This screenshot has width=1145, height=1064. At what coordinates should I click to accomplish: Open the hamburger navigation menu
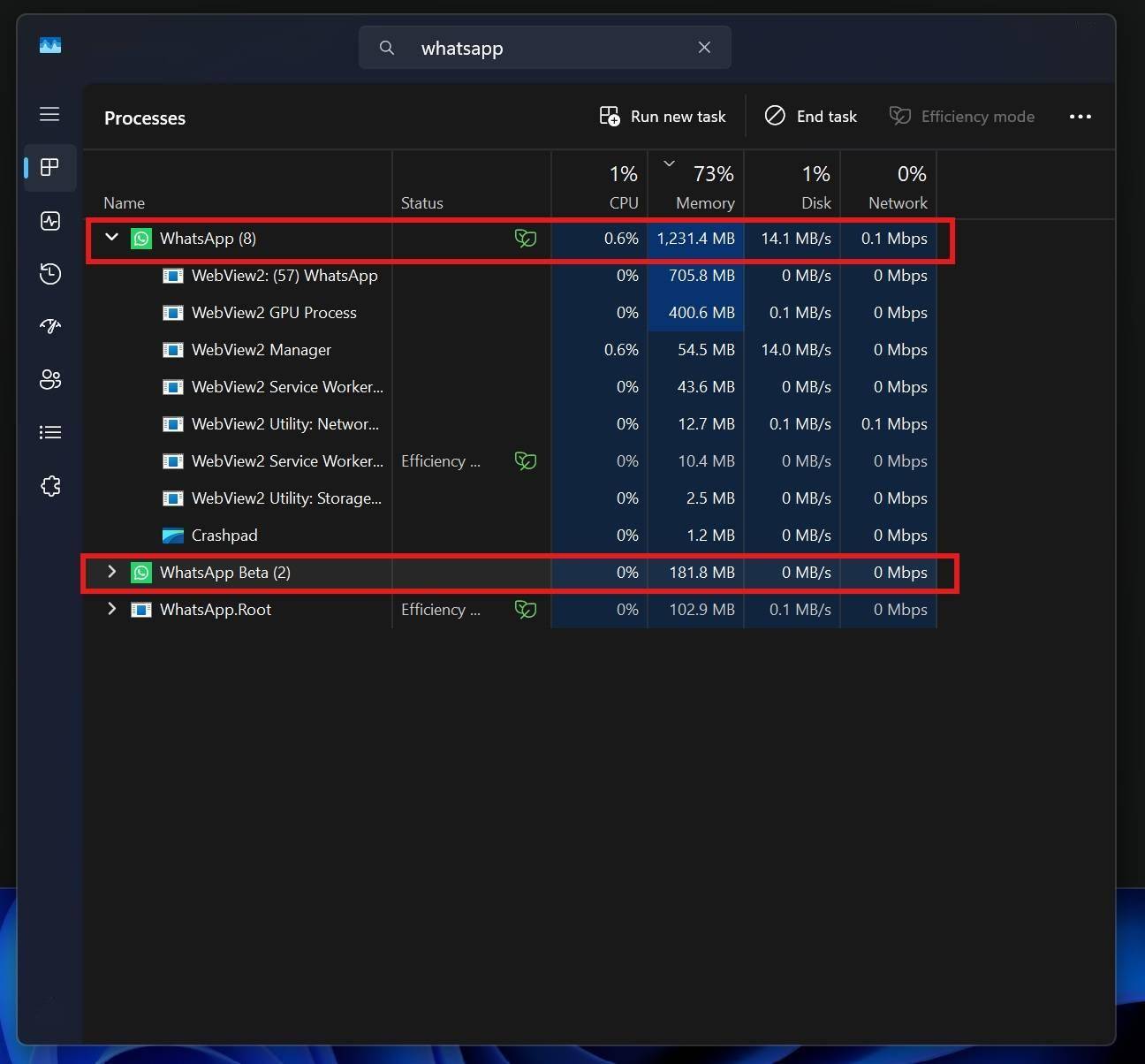point(49,115)
